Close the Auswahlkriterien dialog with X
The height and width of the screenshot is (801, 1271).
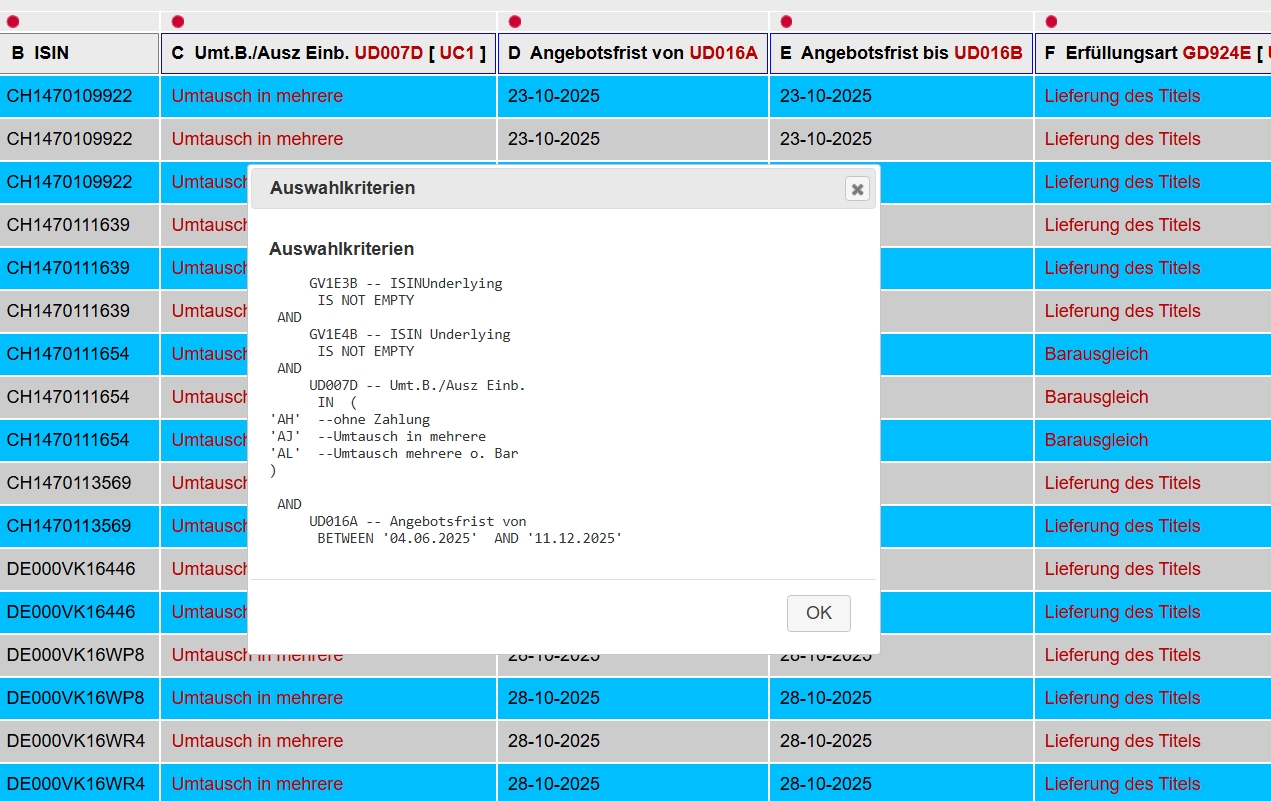[x=857, y=189]
